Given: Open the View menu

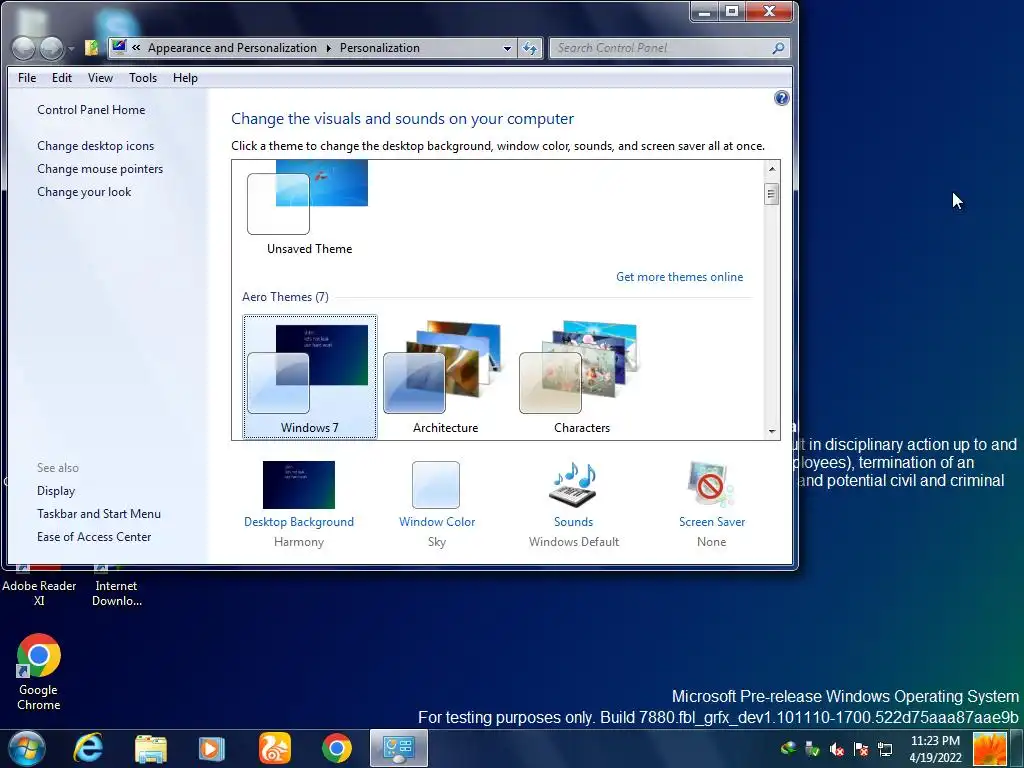Looking at the screenshot, I should pyautogui.click(x=100, y=78).
